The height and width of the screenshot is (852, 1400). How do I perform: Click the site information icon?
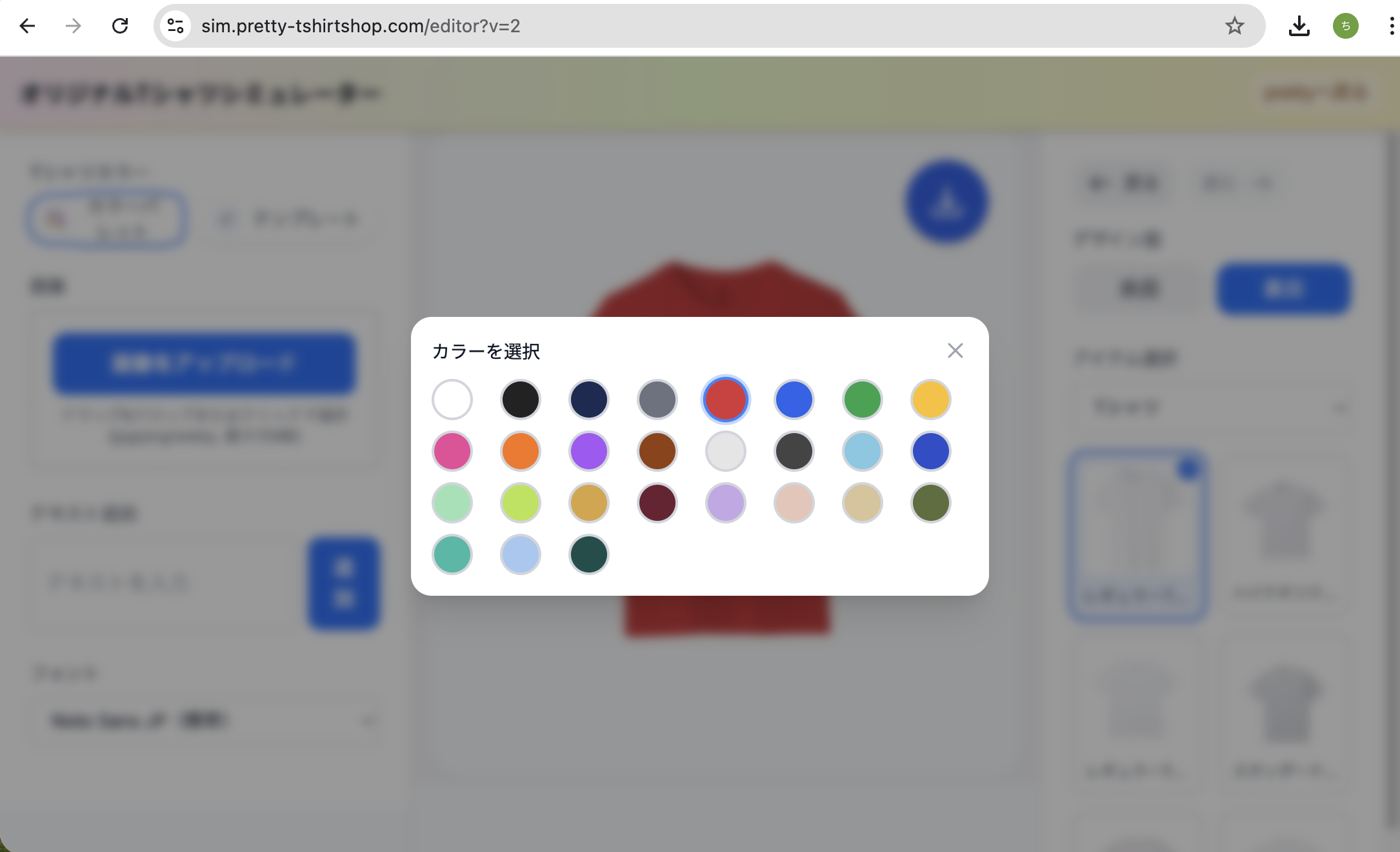[x=175, y=26]
